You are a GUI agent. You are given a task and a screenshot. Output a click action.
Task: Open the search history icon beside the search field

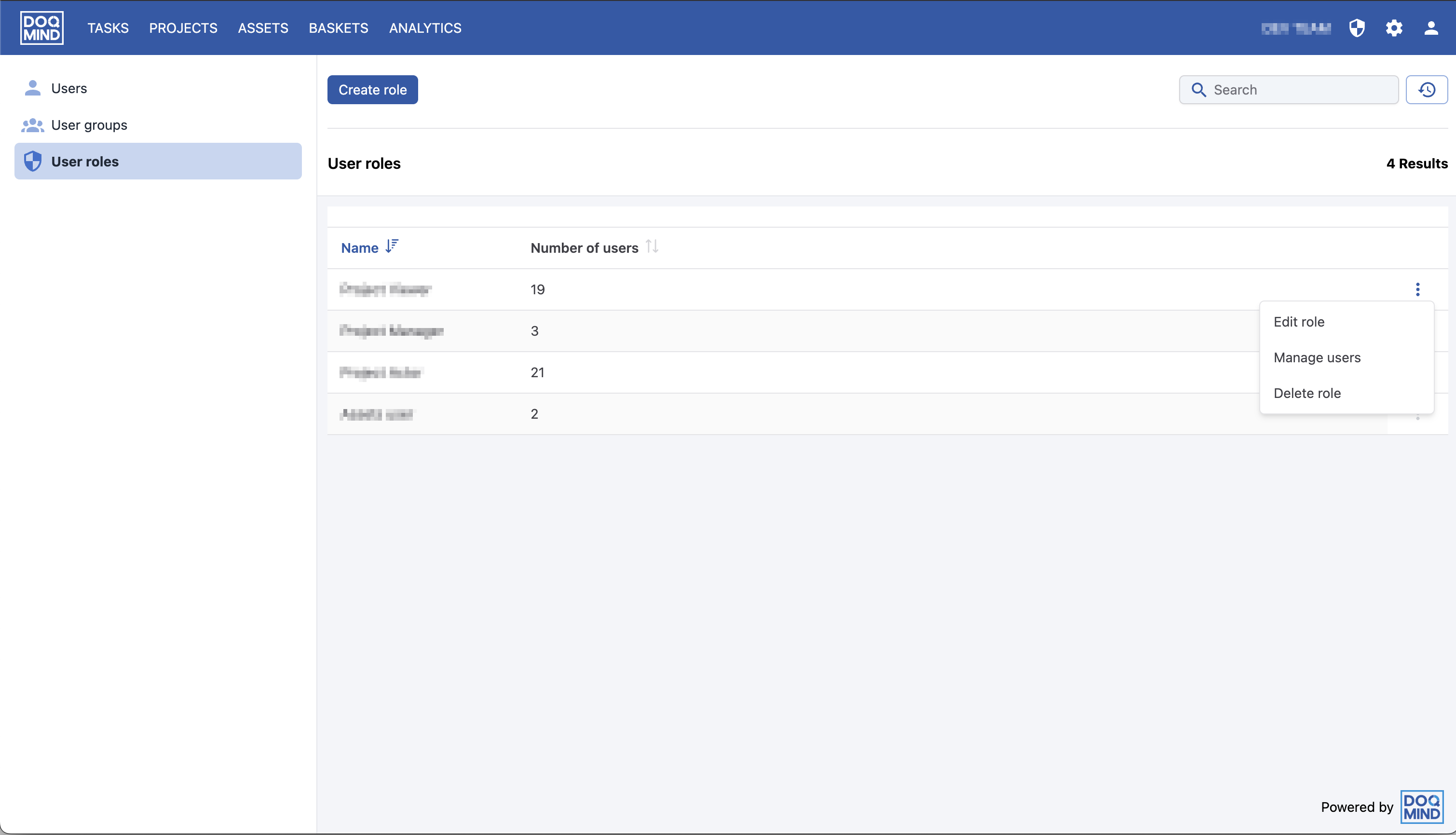(x=1427, y=89)
